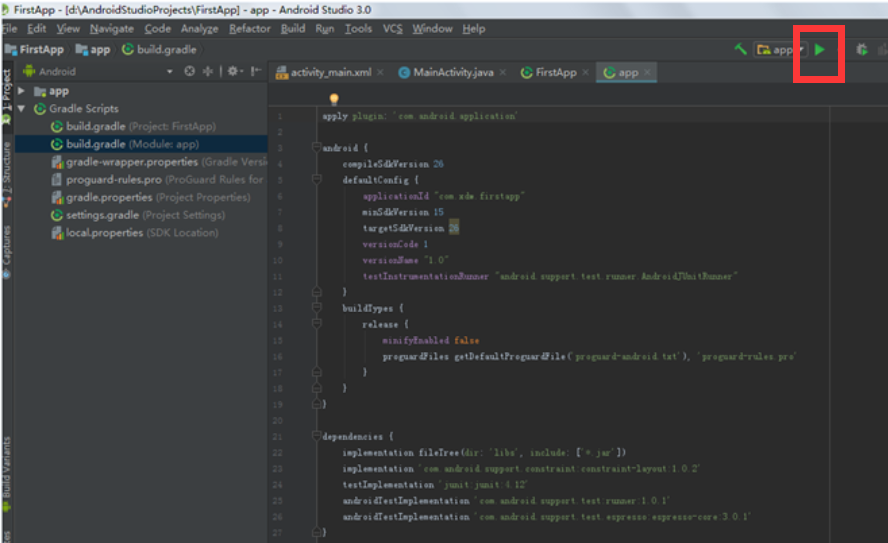Screen dimensions: 888x543
Task: Open the File menu
Action: pyautogui.click(x=10, y=28)
